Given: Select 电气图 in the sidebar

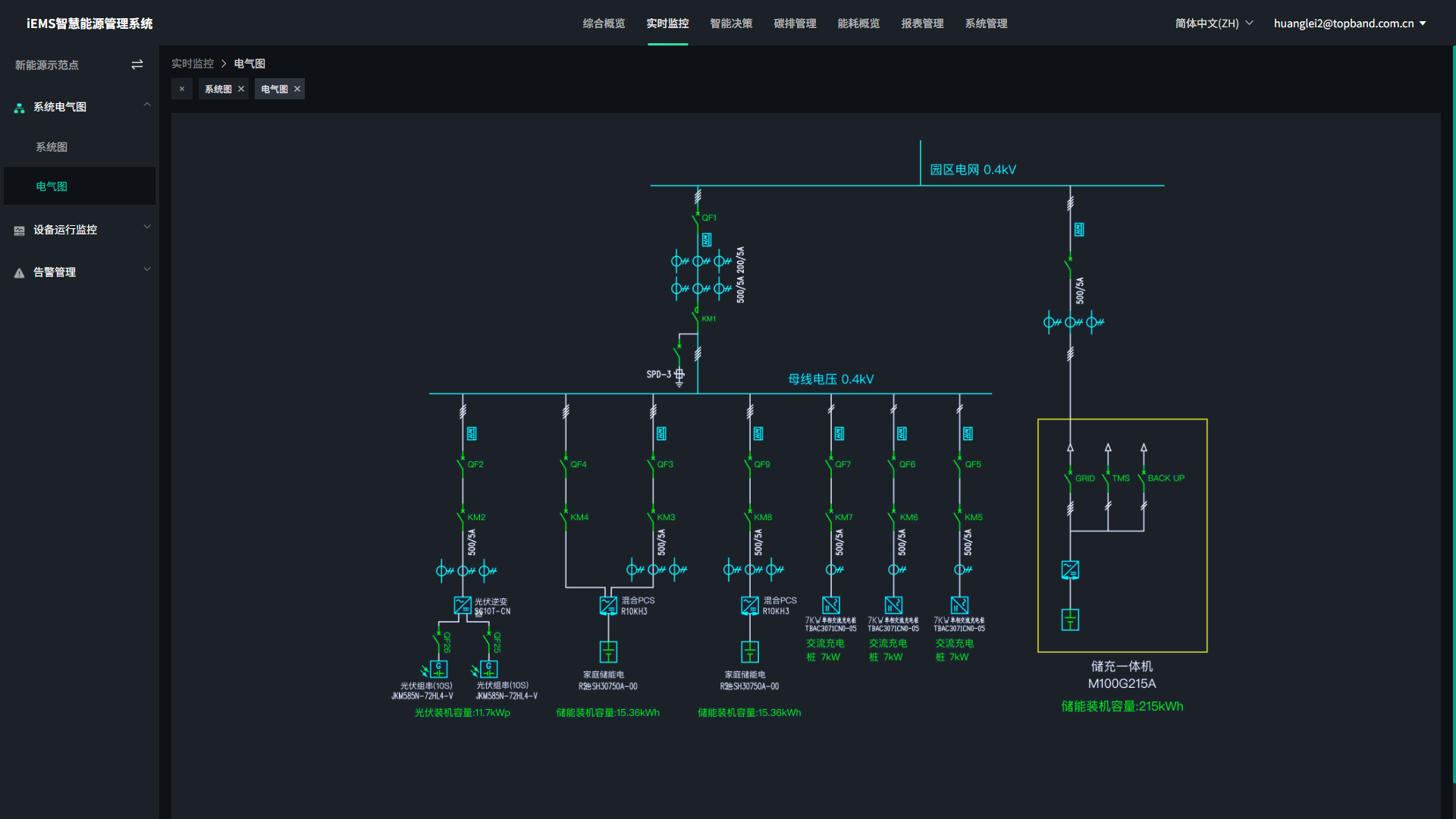Looking at the screenshot, I should tap(80, 187).
